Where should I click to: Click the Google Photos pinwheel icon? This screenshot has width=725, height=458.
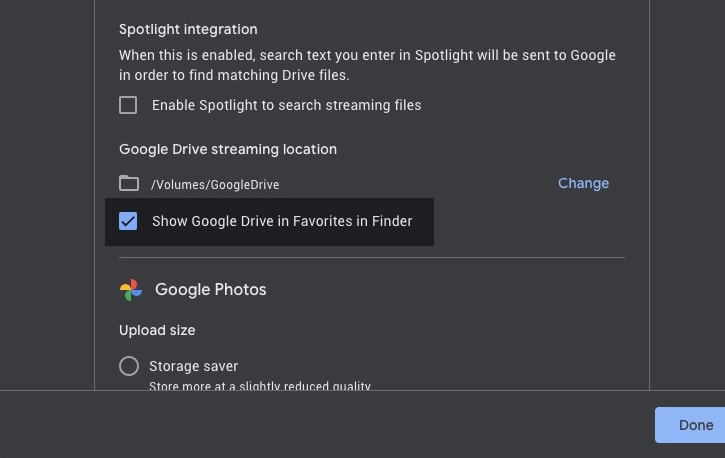[x=131, y=290]
